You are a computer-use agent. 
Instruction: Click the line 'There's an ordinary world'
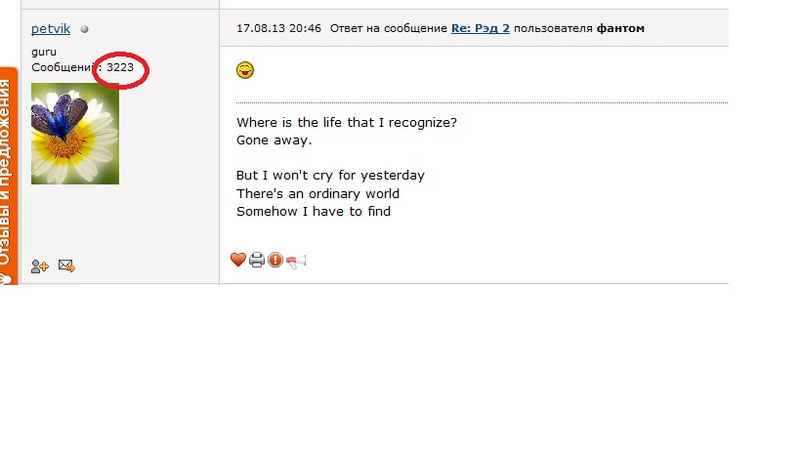[318, 194]
